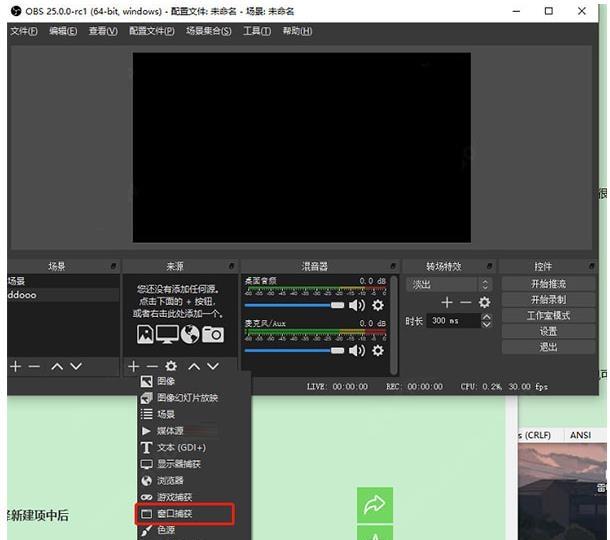Open 麦克风/Aux audio settings gear
Viewport: 610px width, 540px height.
click(378, 351)
